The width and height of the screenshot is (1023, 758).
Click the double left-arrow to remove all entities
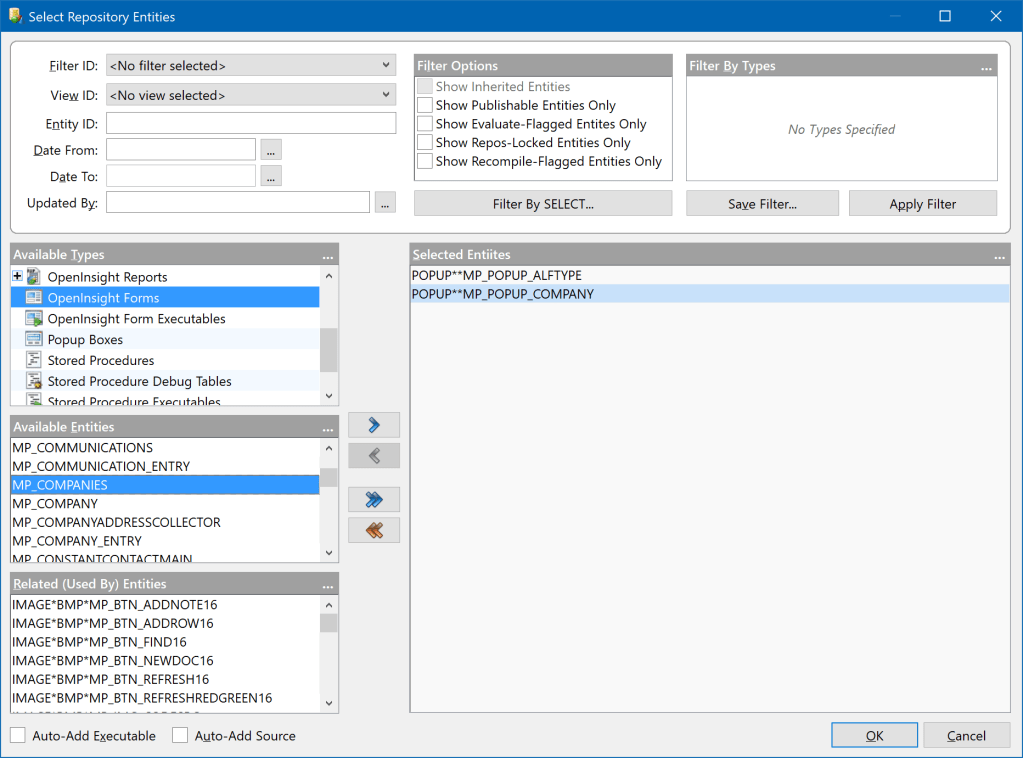(x=373, y=529)
